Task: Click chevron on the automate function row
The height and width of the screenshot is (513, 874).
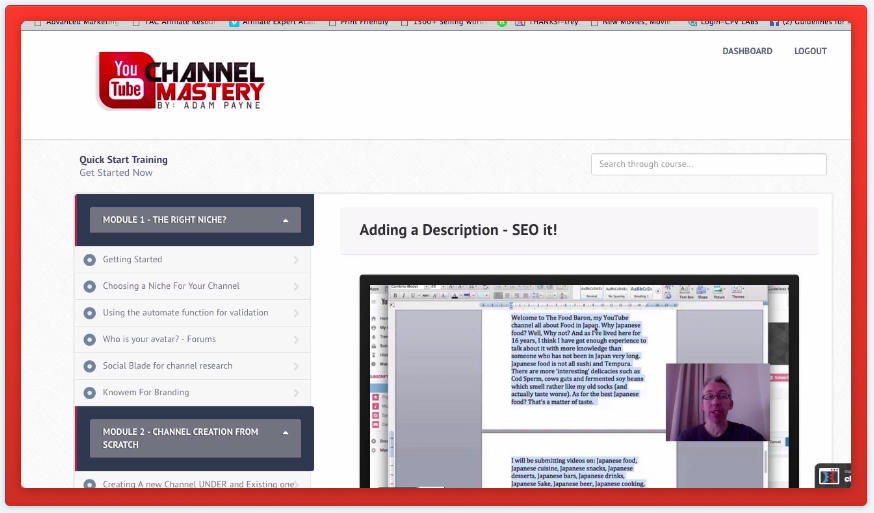Action: (x=296, y=313)
